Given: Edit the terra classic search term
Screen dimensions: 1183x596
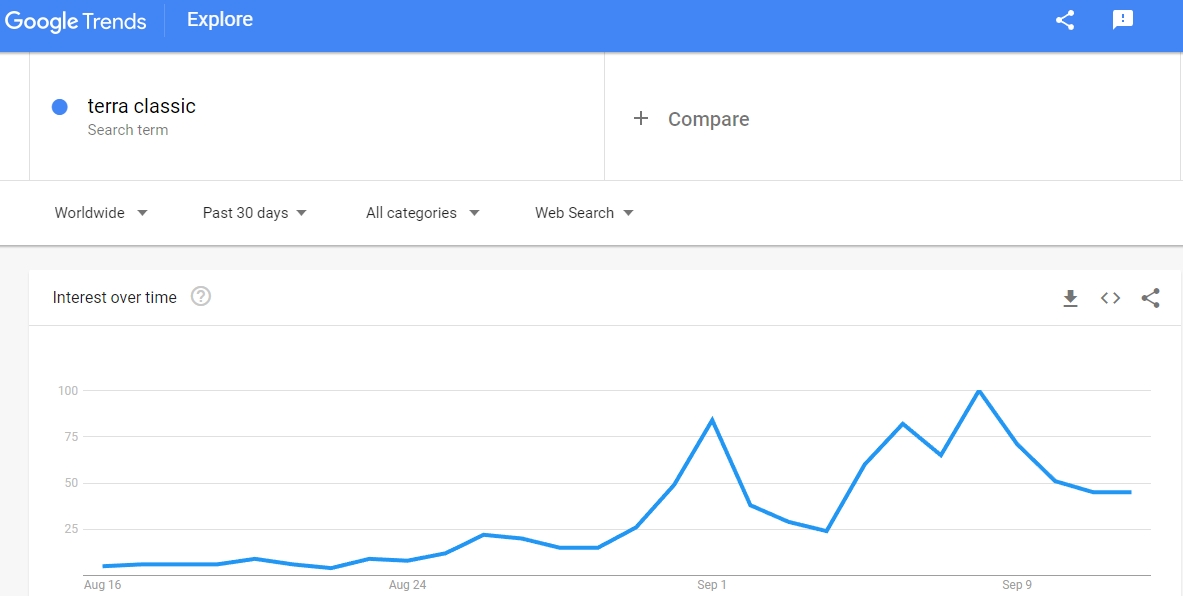Looking at the screenshot, I should pyautogui.click(x=141, y=106).
